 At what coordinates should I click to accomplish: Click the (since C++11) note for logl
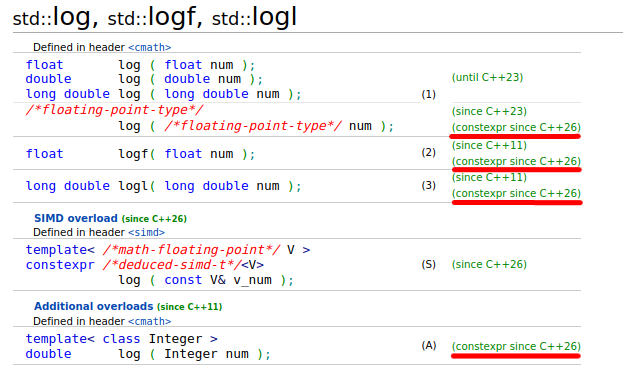click(489, 177)
